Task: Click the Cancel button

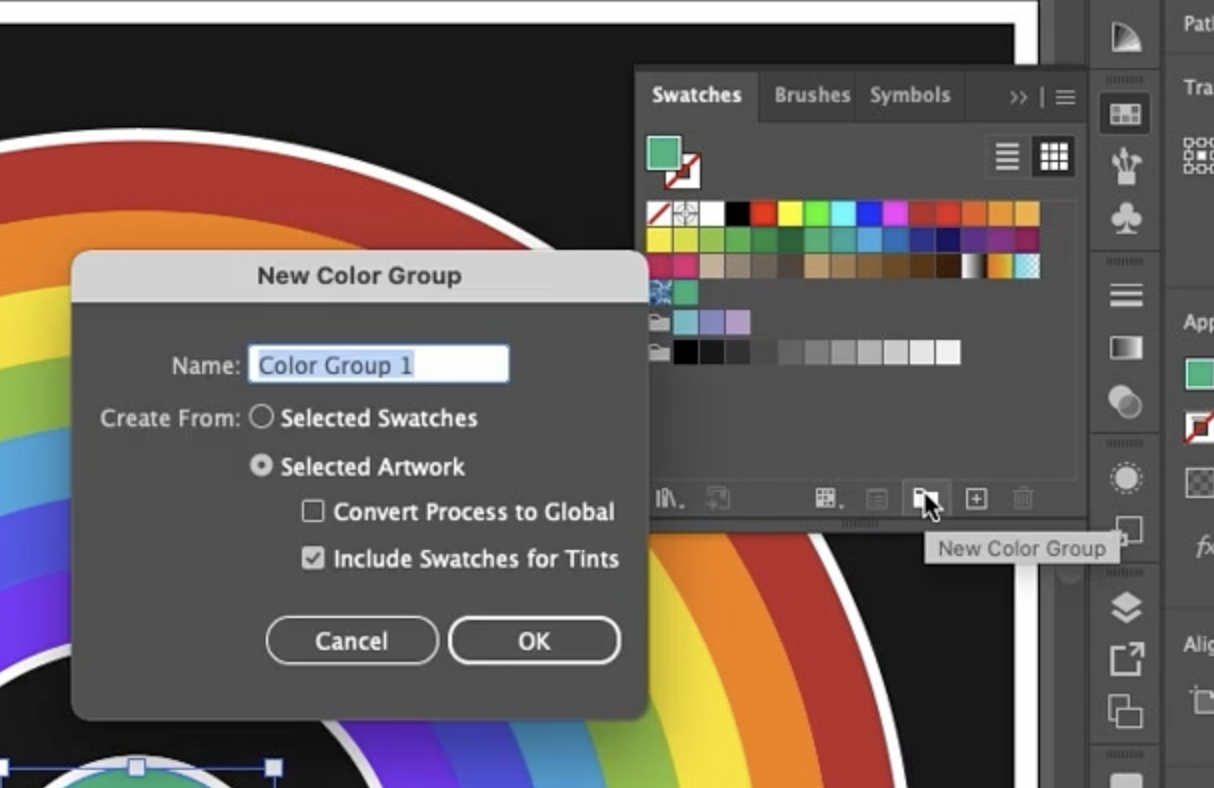Action: (352, 641)
